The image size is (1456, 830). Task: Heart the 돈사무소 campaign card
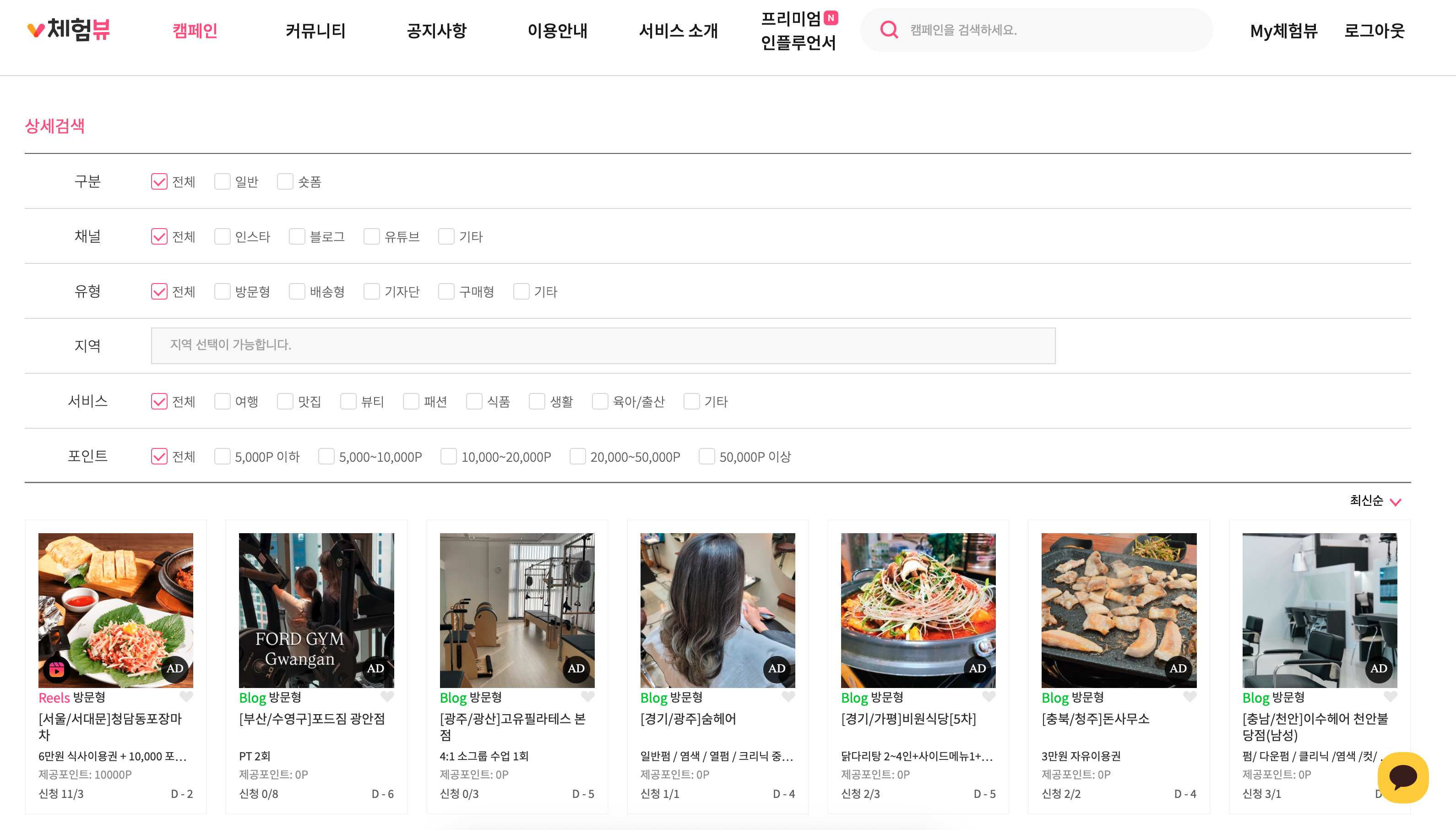(x=1190, y=696)
